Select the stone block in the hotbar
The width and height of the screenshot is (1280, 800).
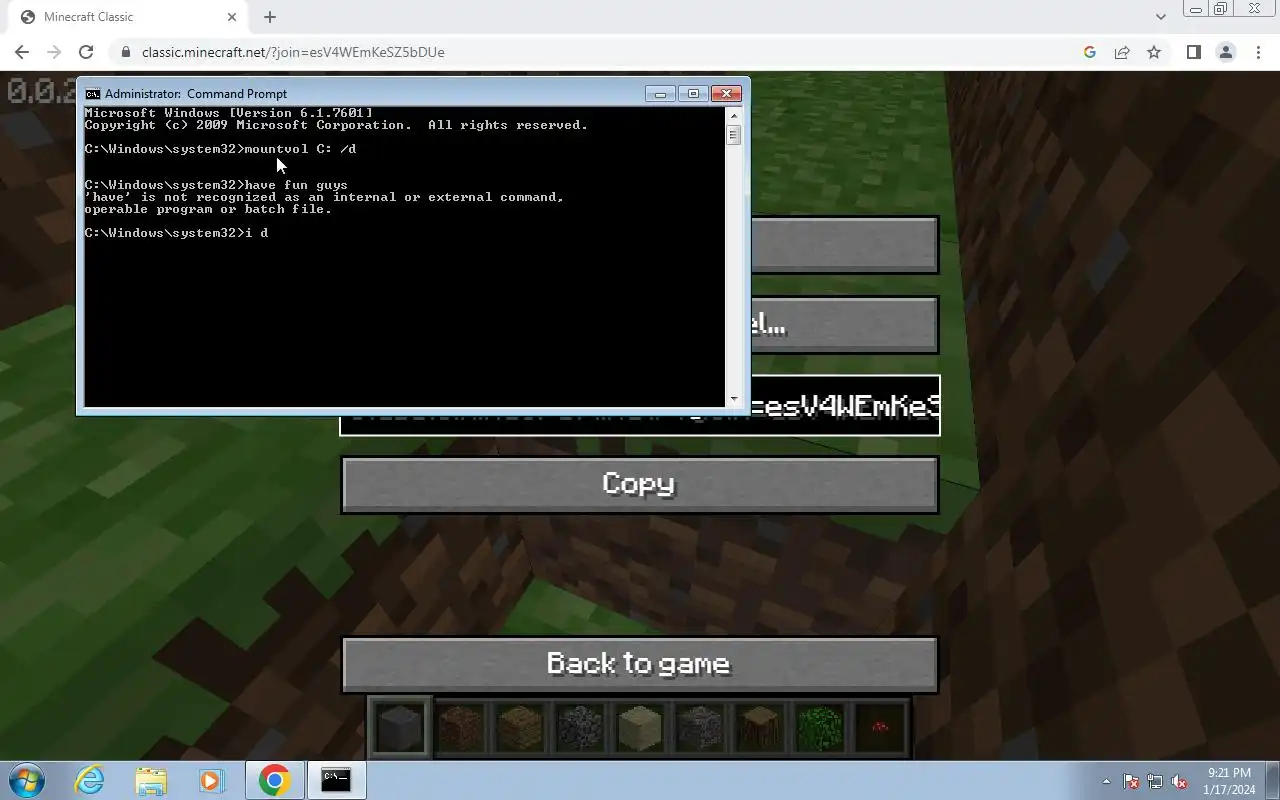(x=400, y=727)
